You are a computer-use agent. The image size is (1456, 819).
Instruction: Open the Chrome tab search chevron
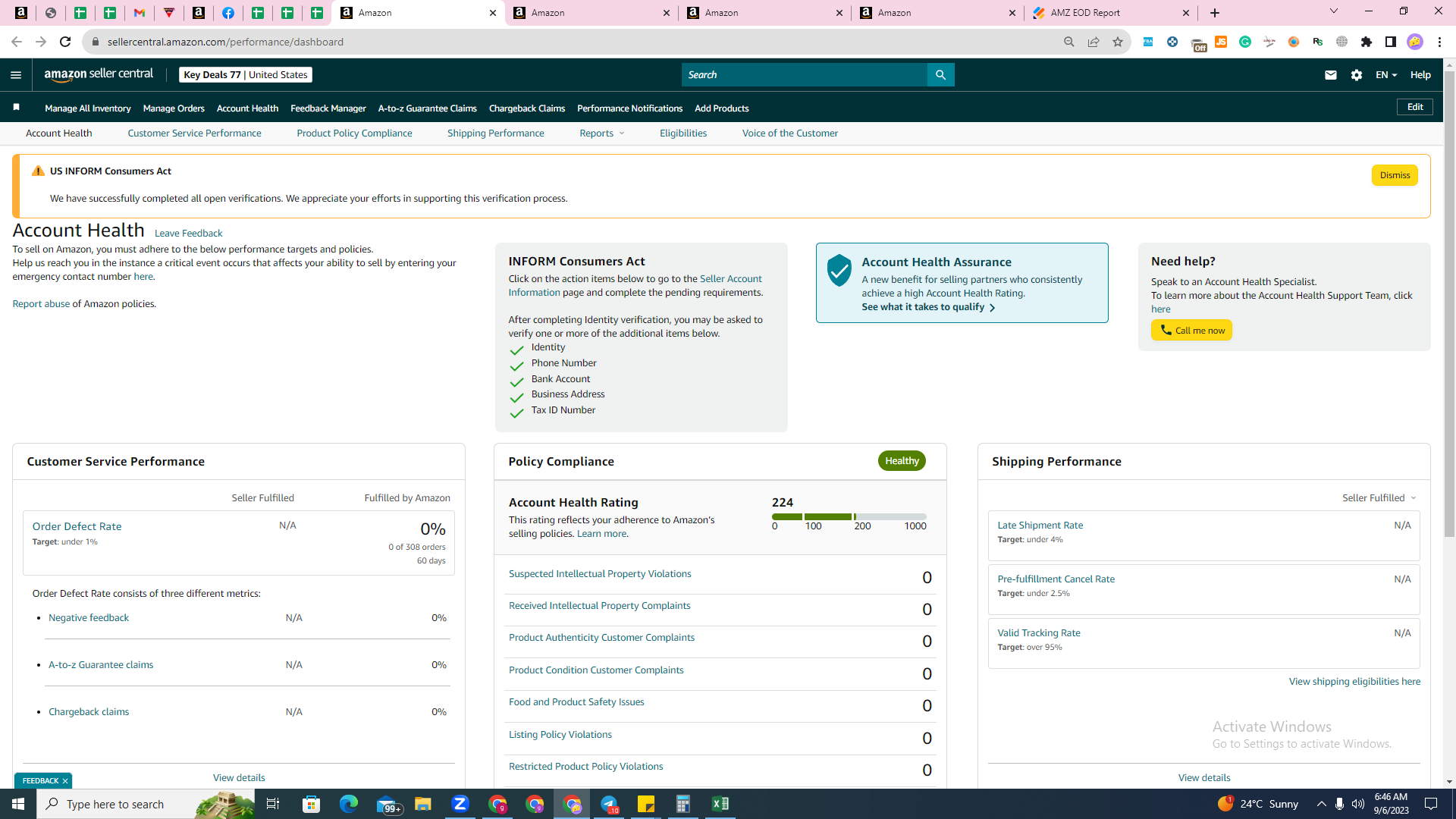pyautogui.click(x=1334, y=11)
